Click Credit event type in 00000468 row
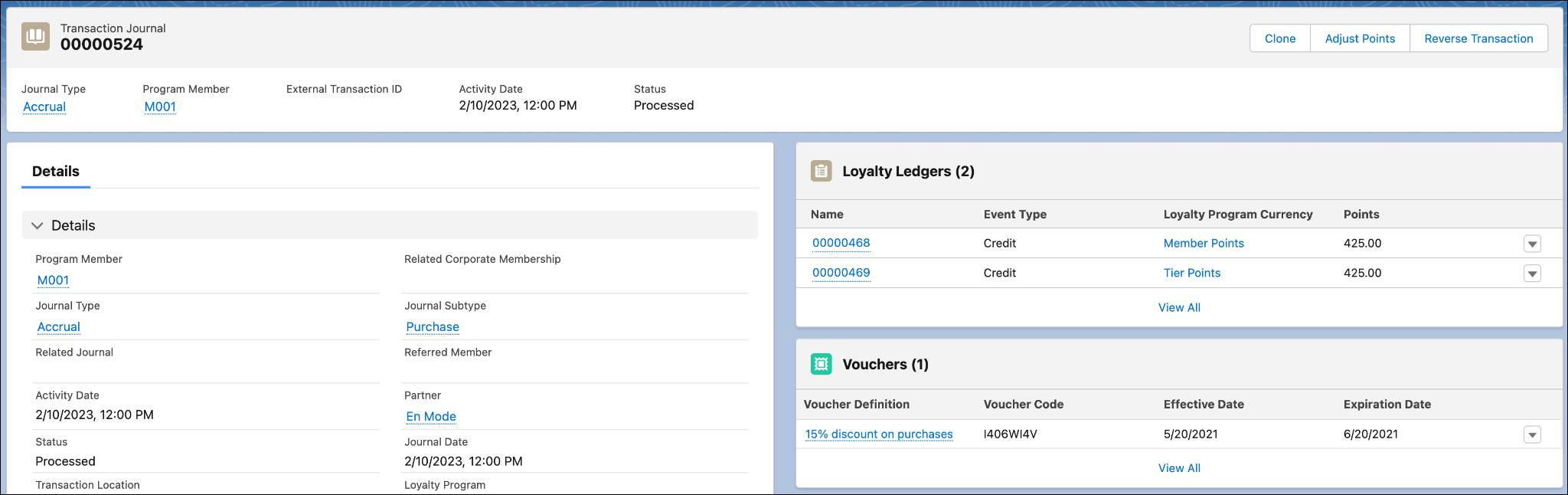Screen dimensions: 1568x495 tap(1000, 243)
